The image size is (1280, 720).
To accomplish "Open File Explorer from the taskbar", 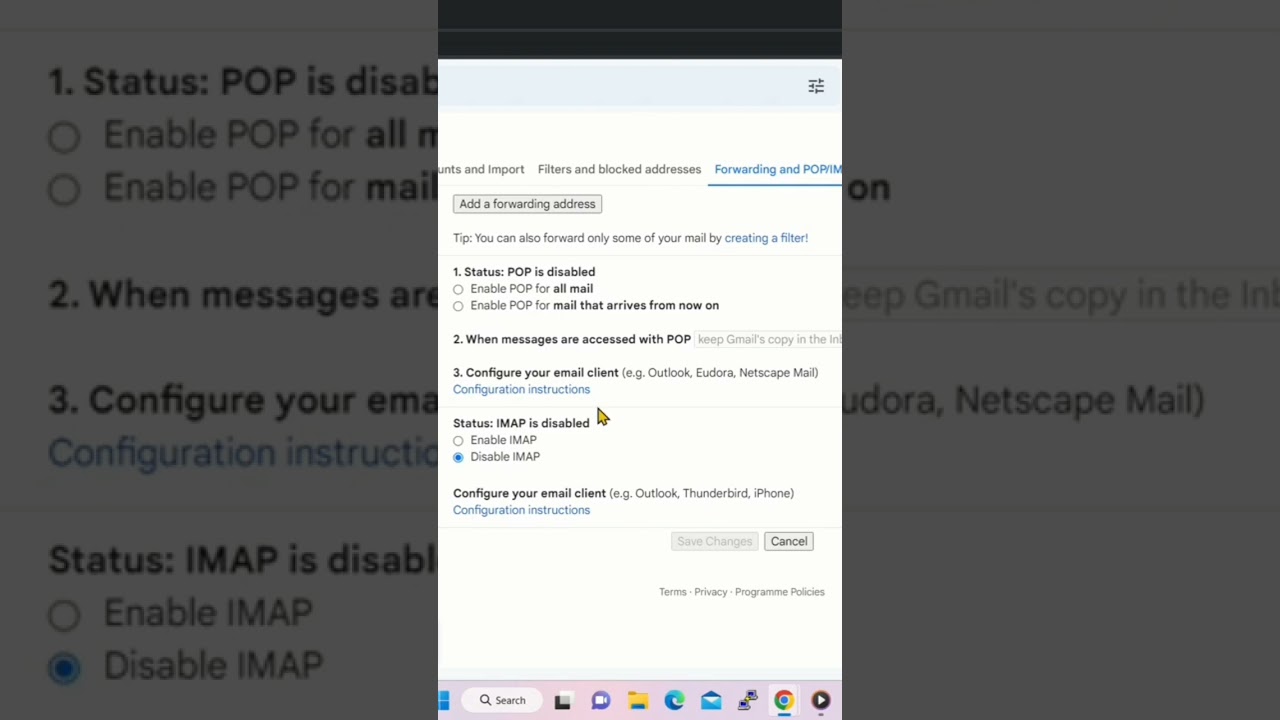I will (x=637, y=701).
